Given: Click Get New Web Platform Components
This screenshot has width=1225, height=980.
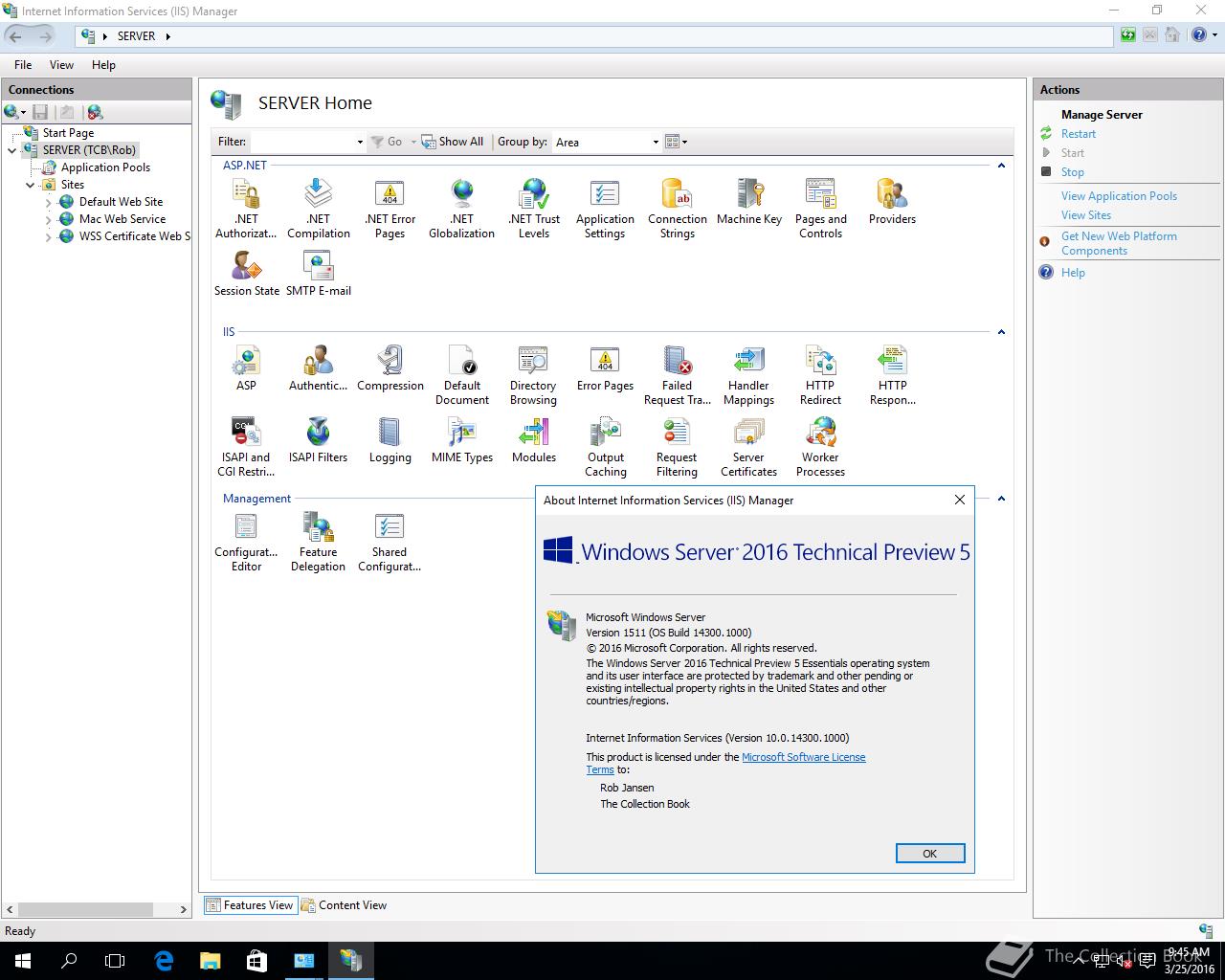Looking at the screenshot, I should (x=1119, y=243).
